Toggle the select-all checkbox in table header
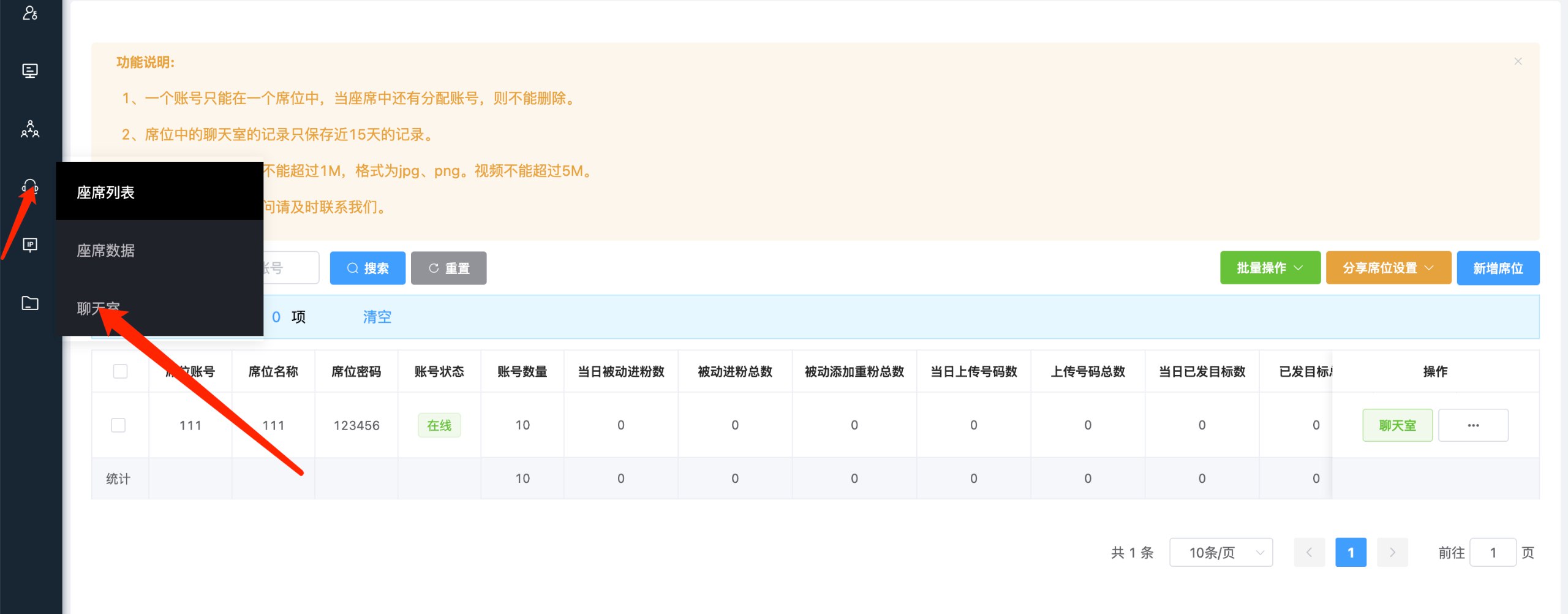This screenshot has height=614, width=1568. point(120,371)
